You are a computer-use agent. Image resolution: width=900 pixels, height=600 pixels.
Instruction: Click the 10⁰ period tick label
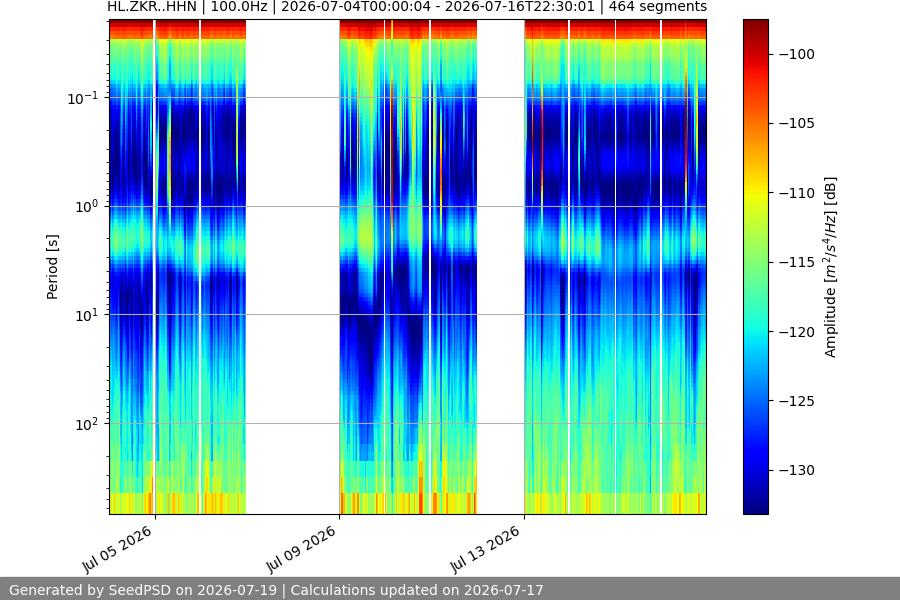pos(87,207)
